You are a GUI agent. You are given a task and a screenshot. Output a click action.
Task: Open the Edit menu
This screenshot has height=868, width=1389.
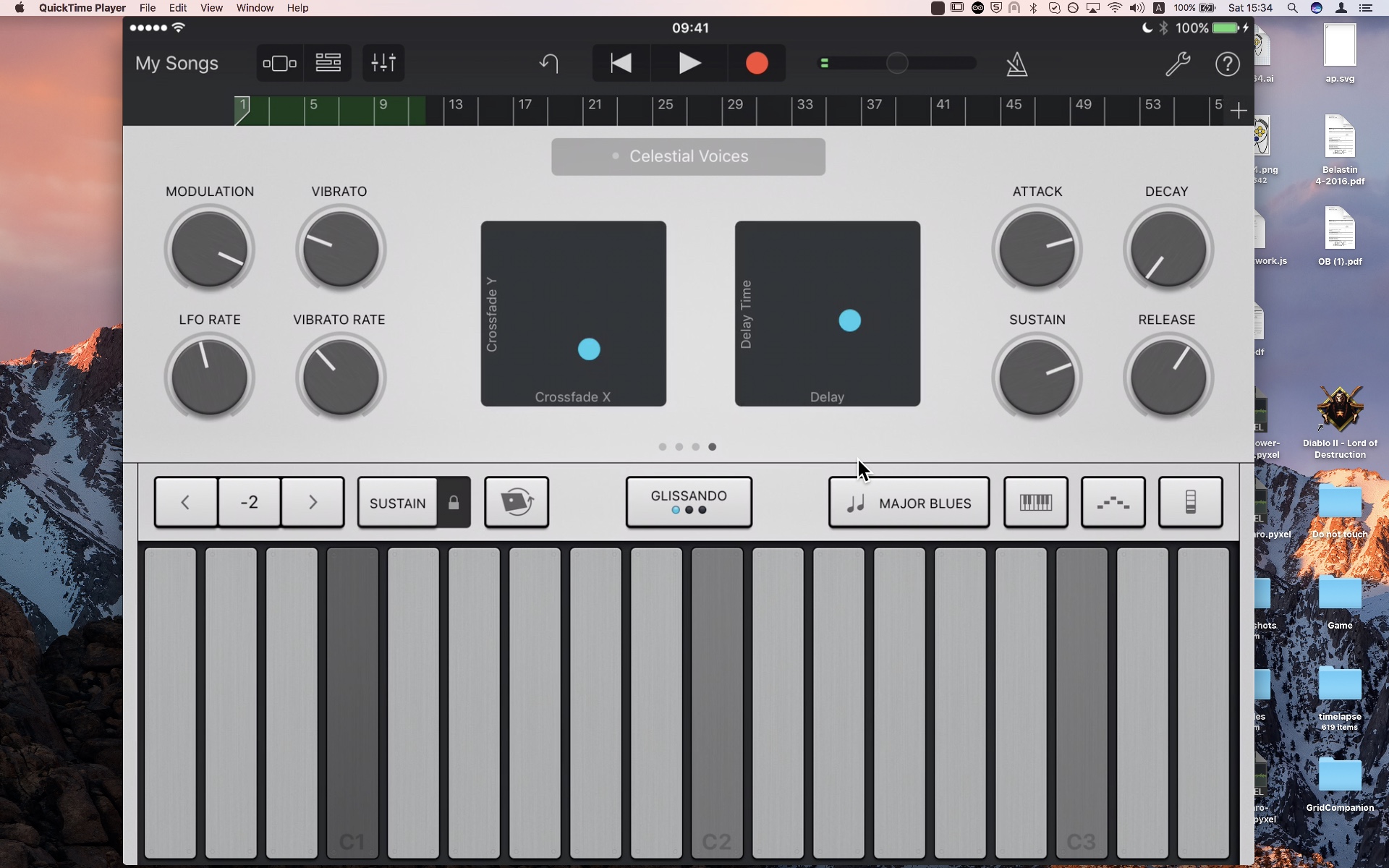178,8
